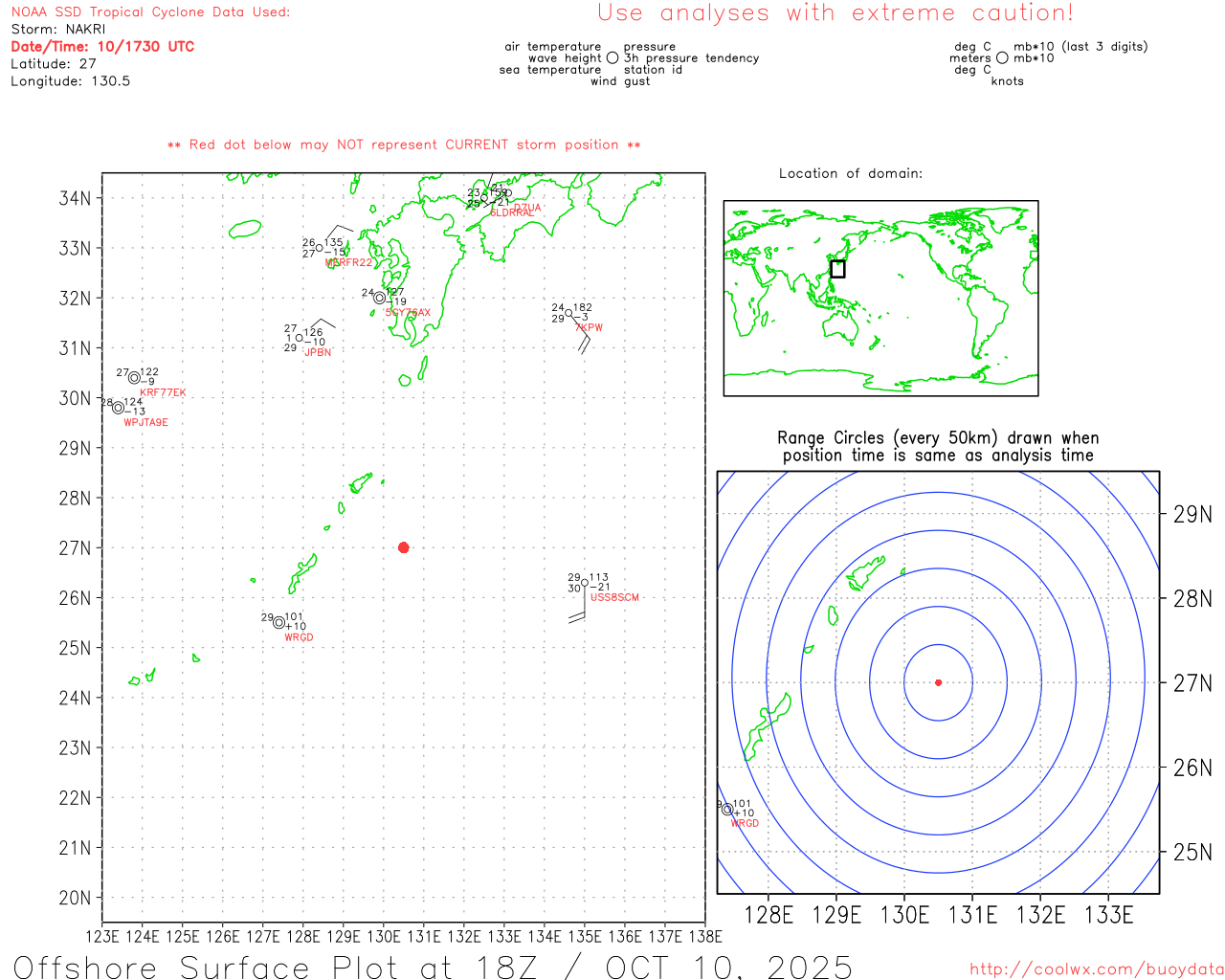
Task: Click the USS8SCM station circle marker
Action: click(585, 583)
